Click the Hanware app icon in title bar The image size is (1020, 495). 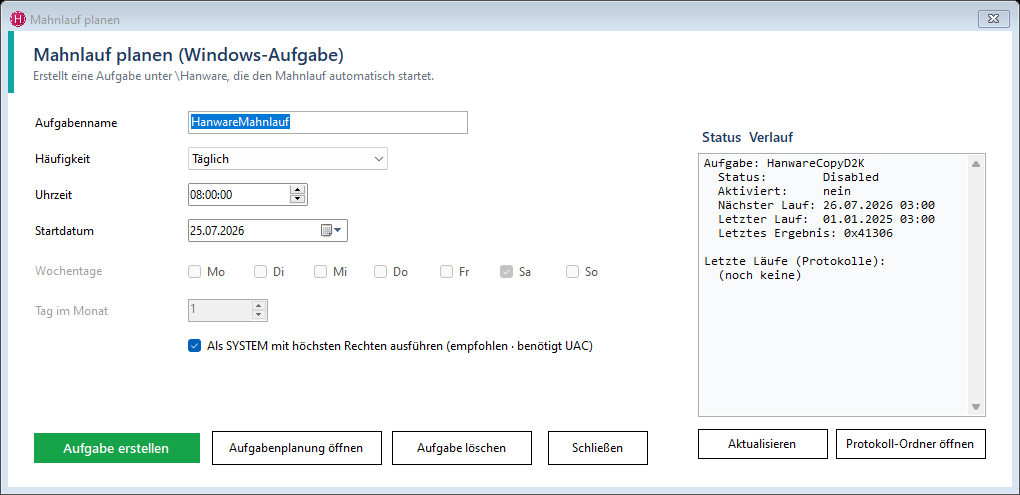18,19
